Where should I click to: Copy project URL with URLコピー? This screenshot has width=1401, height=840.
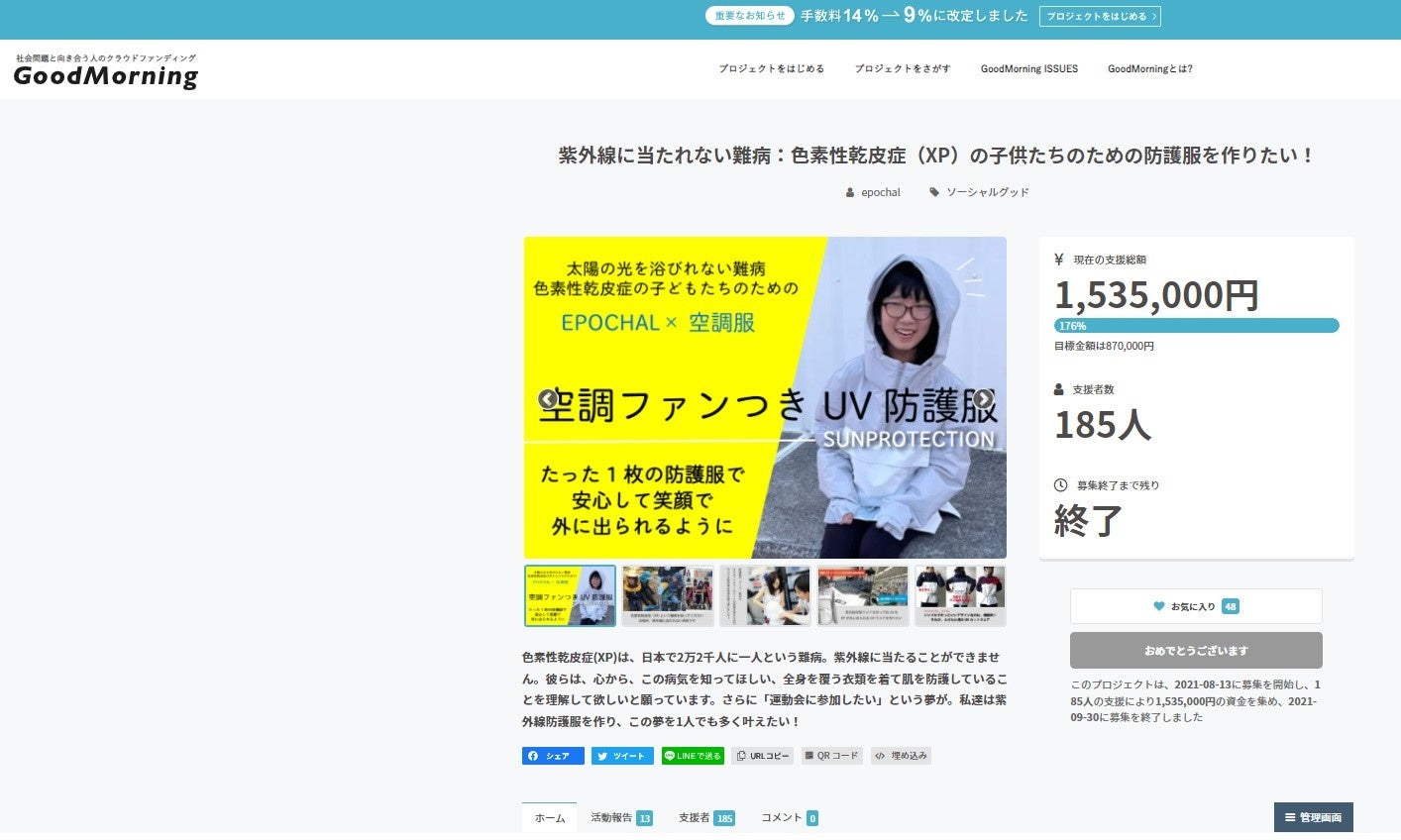(x=763, y=756)
